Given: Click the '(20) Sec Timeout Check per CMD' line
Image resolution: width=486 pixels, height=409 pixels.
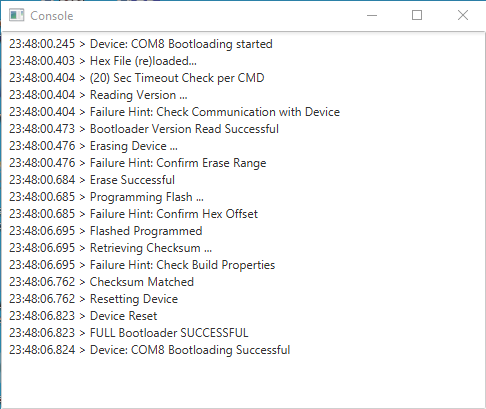Looking at the screenshot, I should [x=137, y=78].
